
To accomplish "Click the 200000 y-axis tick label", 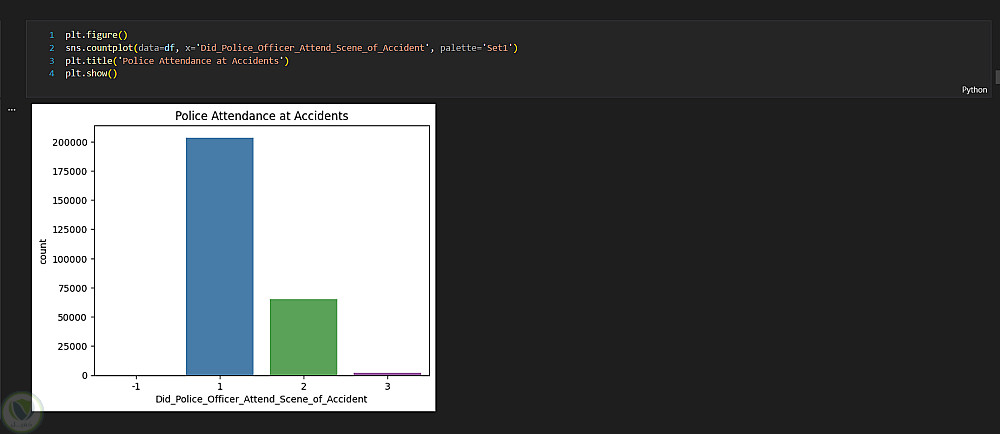I will coord(70,142).
